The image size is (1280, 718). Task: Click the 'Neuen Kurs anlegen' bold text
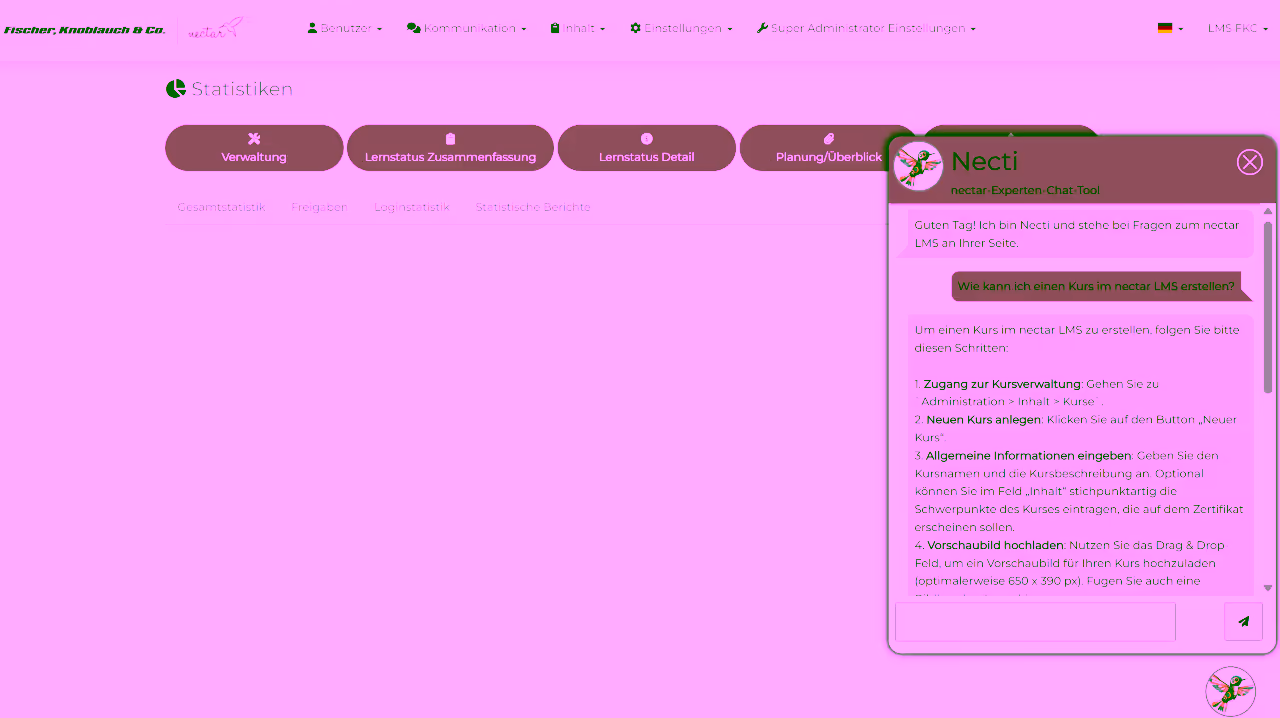[983, 419]
